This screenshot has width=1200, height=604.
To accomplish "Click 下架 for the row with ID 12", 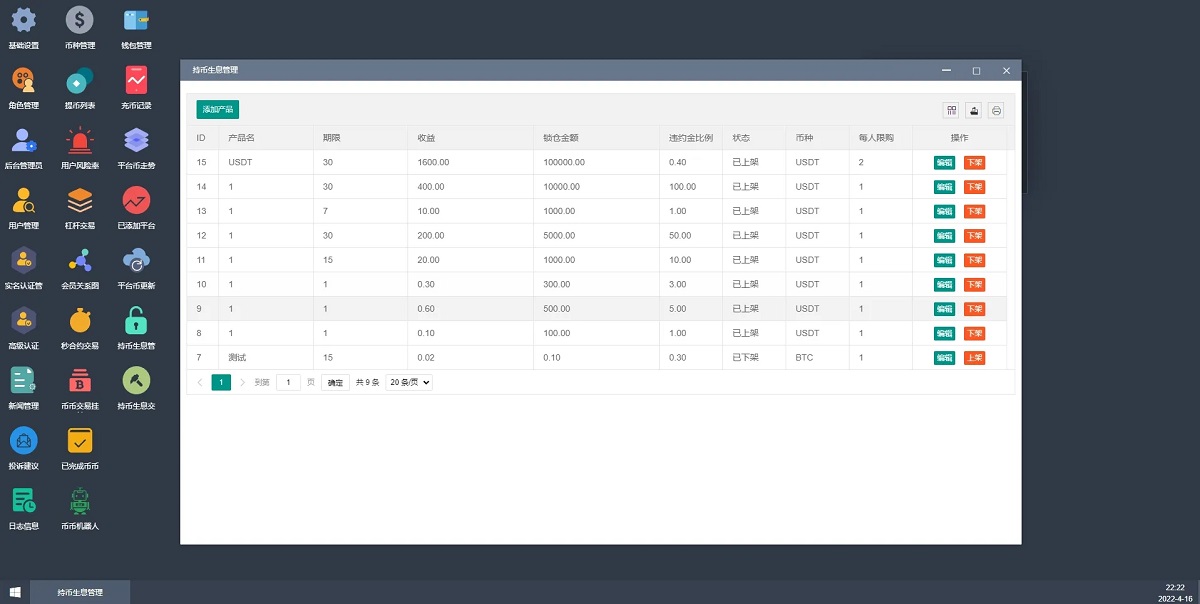I will (974, 236).
